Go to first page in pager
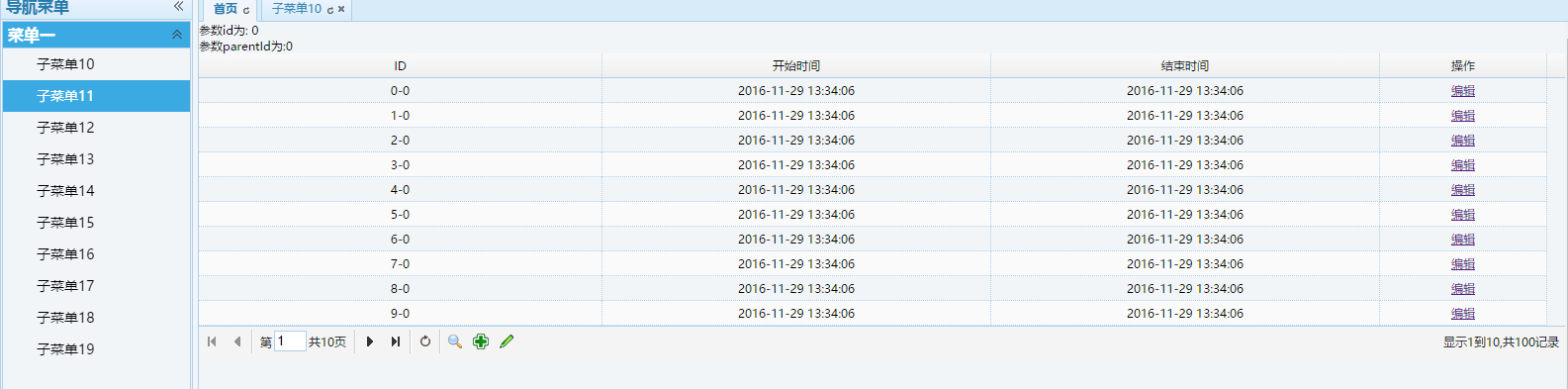 [212, 341]
